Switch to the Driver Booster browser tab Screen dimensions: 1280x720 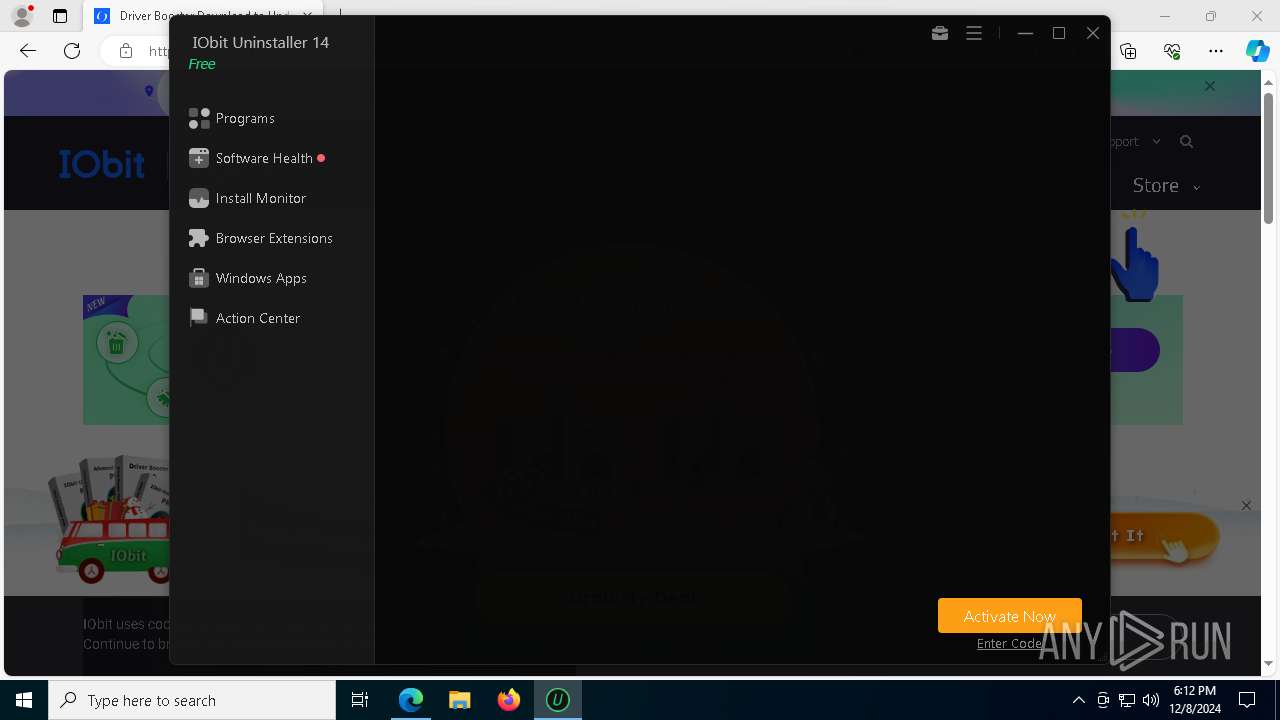(203, 16)
